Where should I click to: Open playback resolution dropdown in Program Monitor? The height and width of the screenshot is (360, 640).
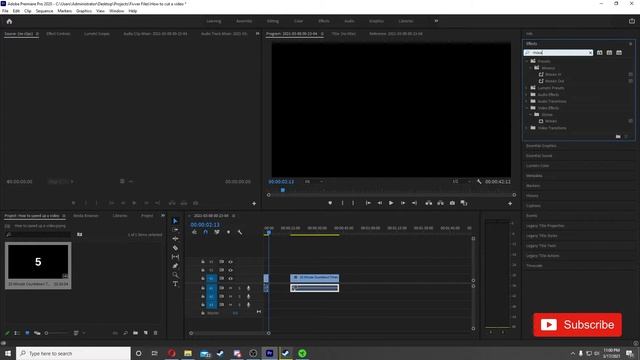(x=461, y=182)
